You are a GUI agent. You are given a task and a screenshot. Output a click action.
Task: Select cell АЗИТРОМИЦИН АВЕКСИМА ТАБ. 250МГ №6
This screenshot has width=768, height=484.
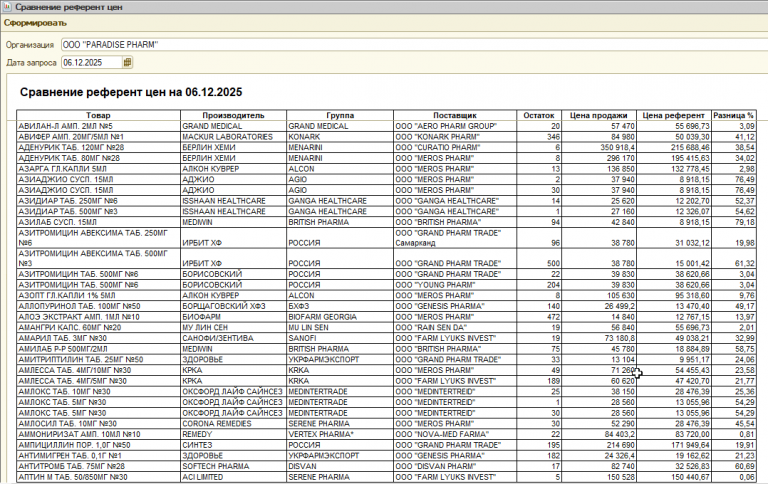click(x=98, y=238)
